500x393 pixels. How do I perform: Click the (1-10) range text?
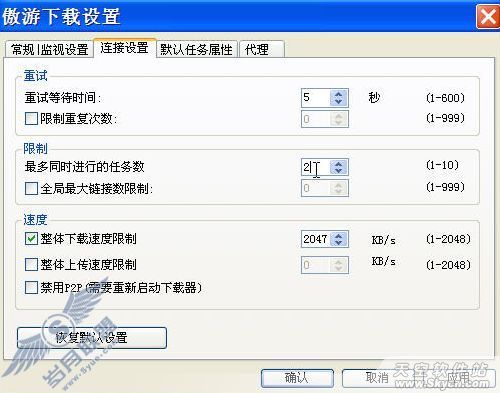(443, 165)
